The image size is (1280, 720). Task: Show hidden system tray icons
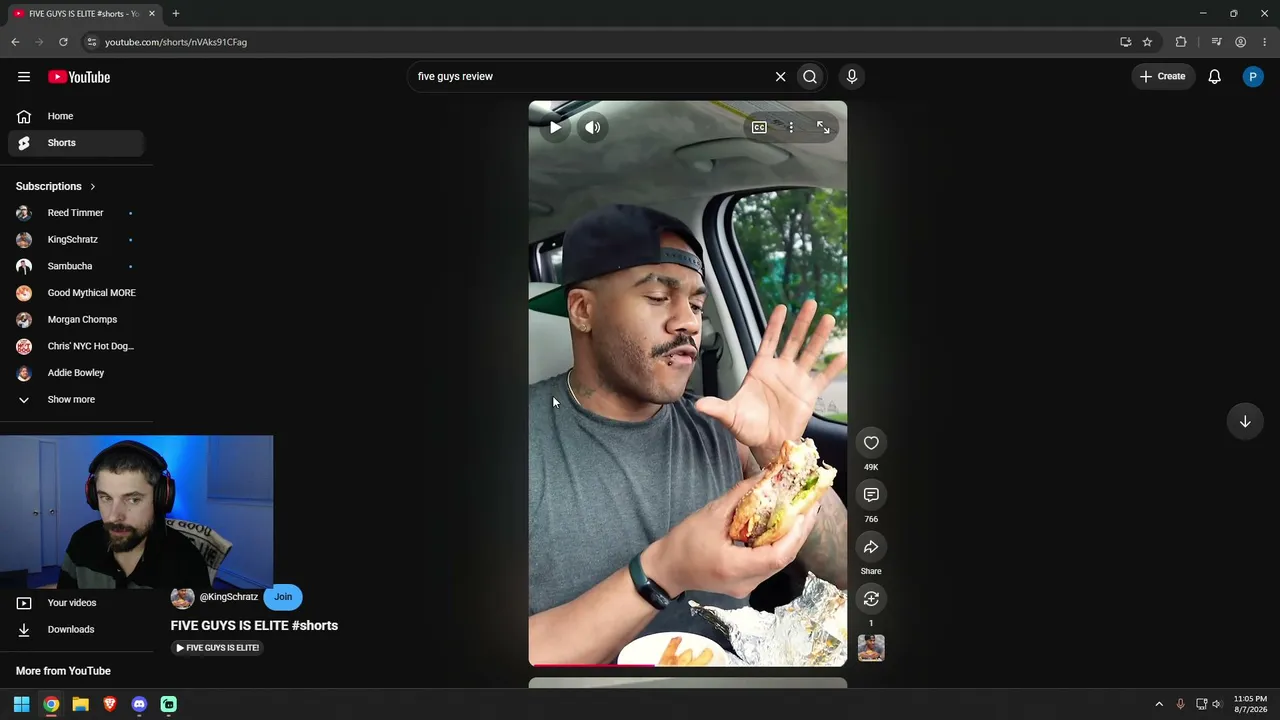click(x=1159, y=704)
